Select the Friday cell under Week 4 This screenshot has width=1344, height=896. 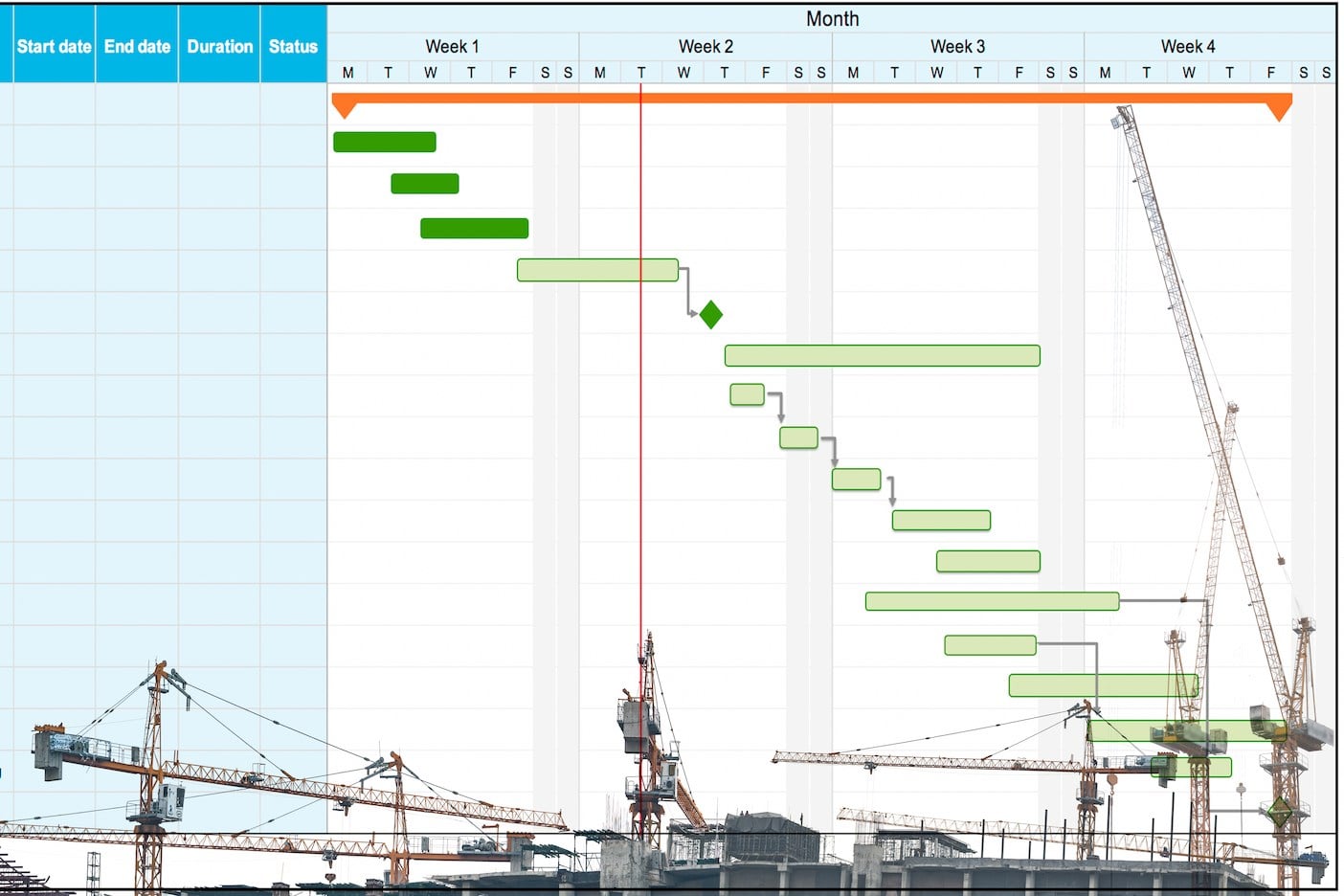(x=1270, y=72)
